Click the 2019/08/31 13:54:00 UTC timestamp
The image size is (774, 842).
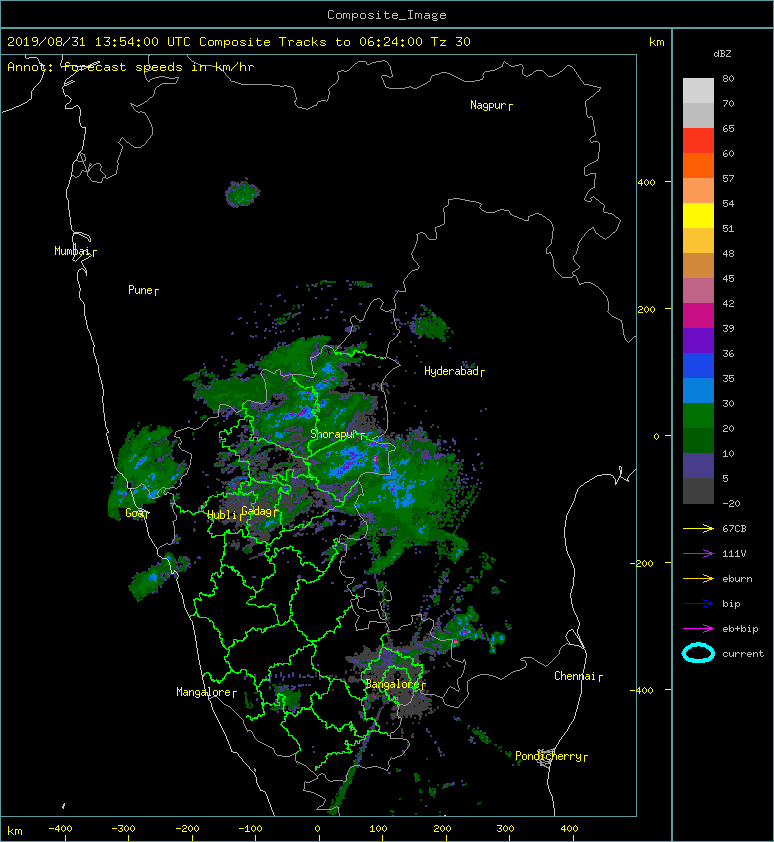[99, 42]
